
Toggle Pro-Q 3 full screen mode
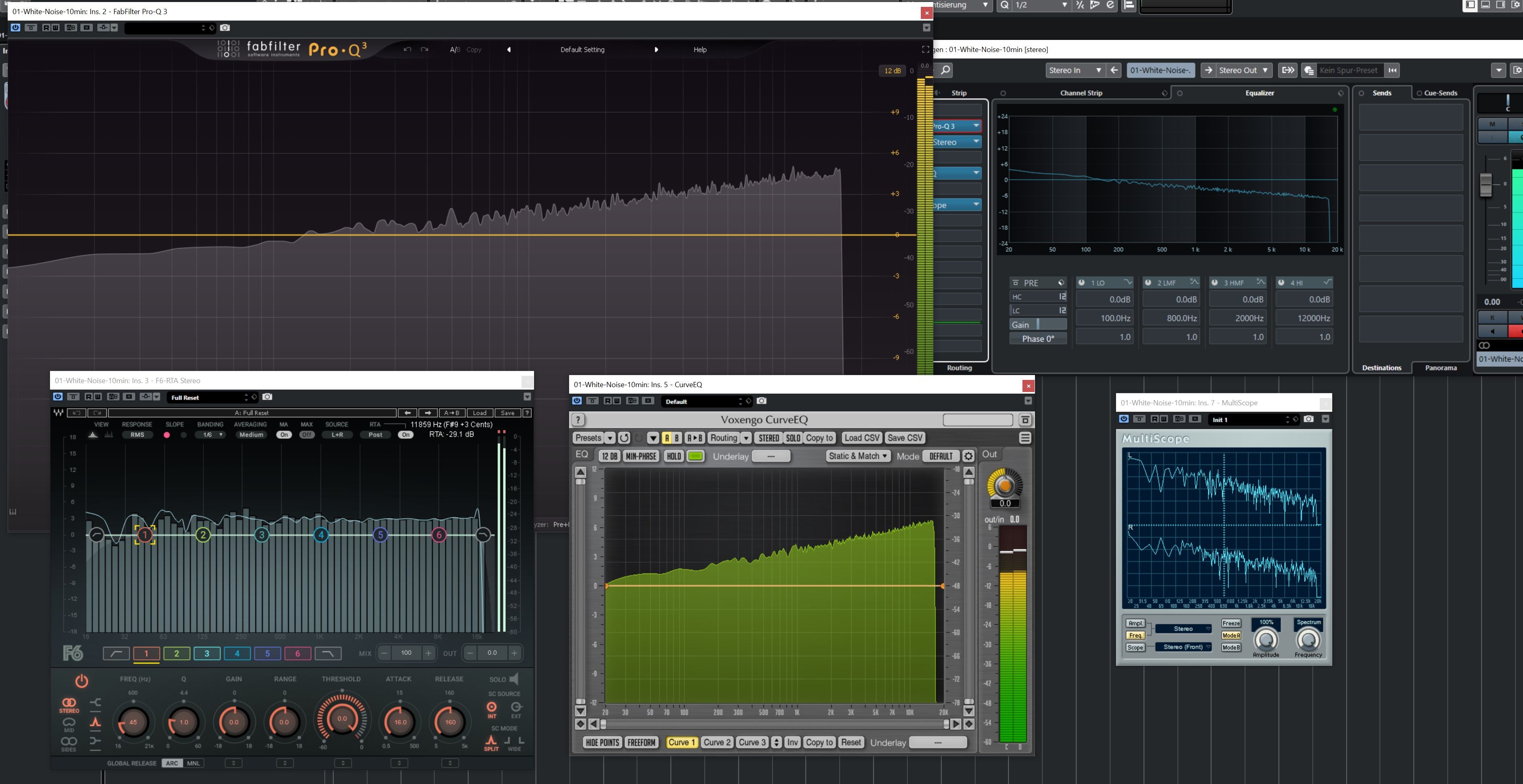tap(925, 50)
